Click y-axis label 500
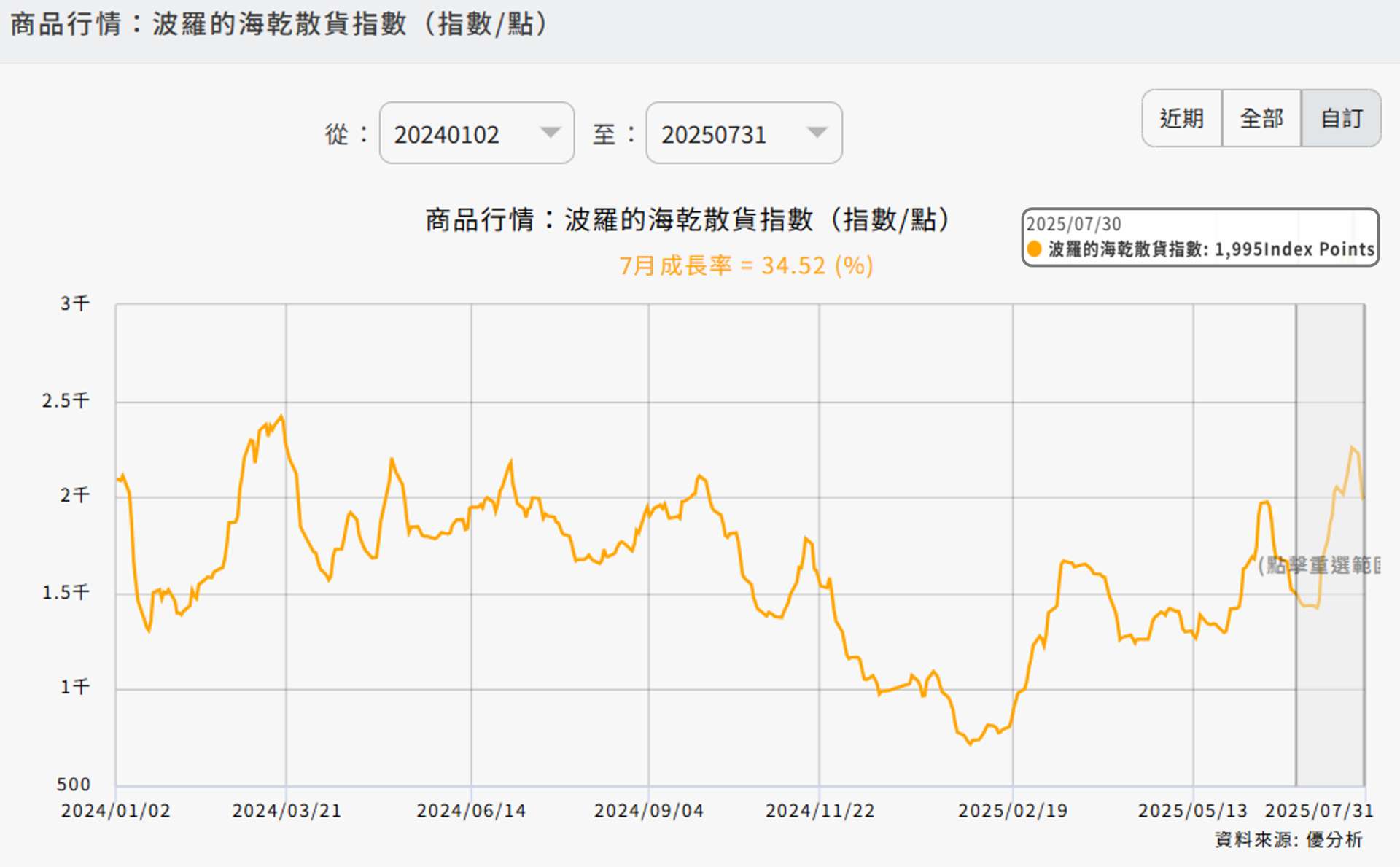 coord(74,785)
